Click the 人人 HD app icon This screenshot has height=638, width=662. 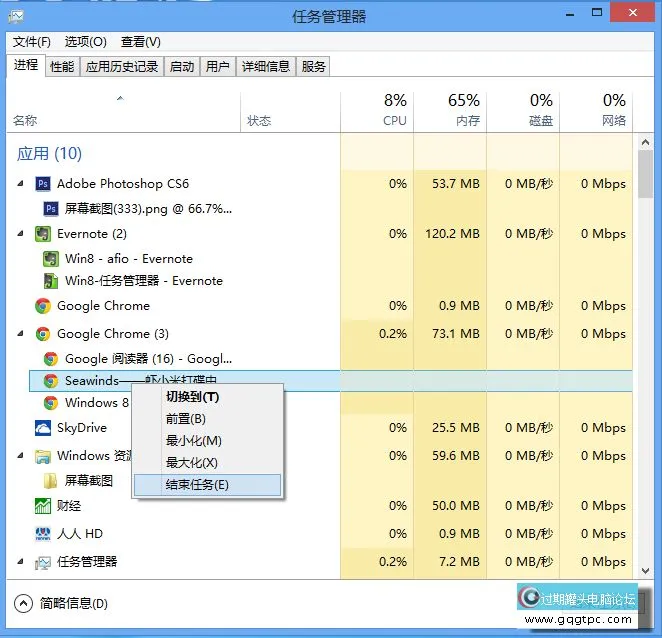point(43,534)
